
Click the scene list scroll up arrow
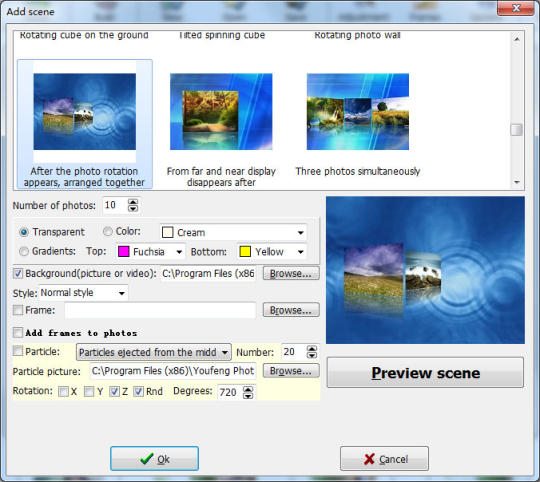pyautogui.click(x=517, y=39)
